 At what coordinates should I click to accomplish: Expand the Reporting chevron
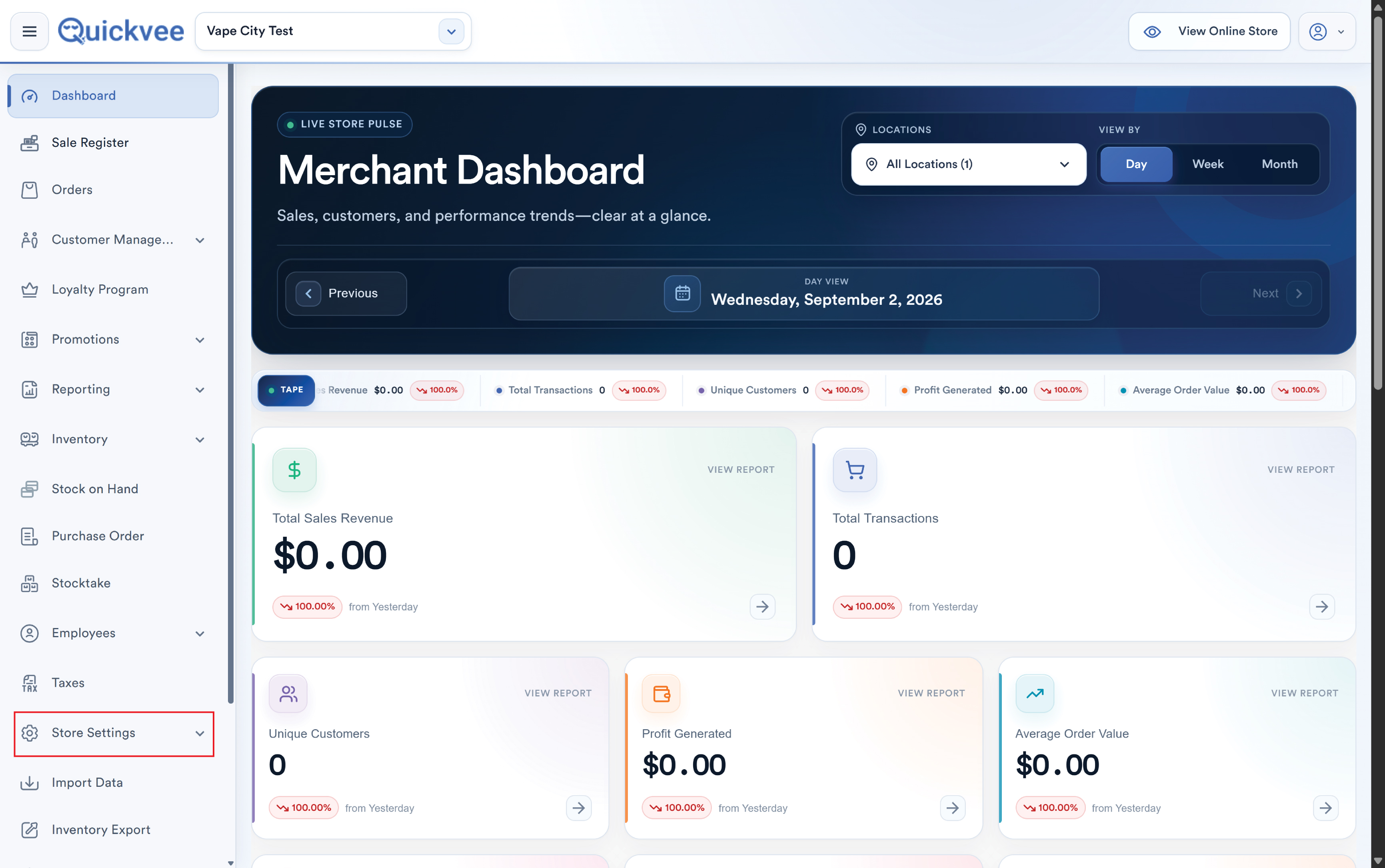(200, 390)
